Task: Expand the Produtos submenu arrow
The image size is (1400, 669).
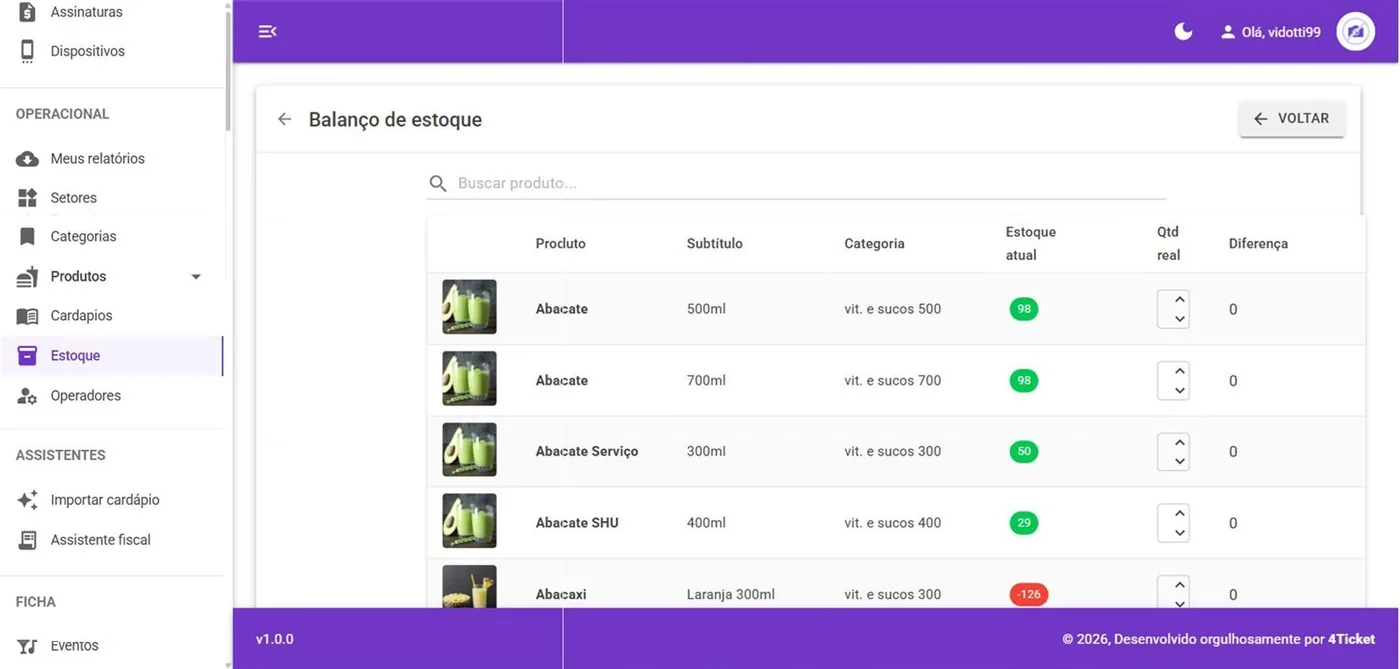Action: coord(196,276)
